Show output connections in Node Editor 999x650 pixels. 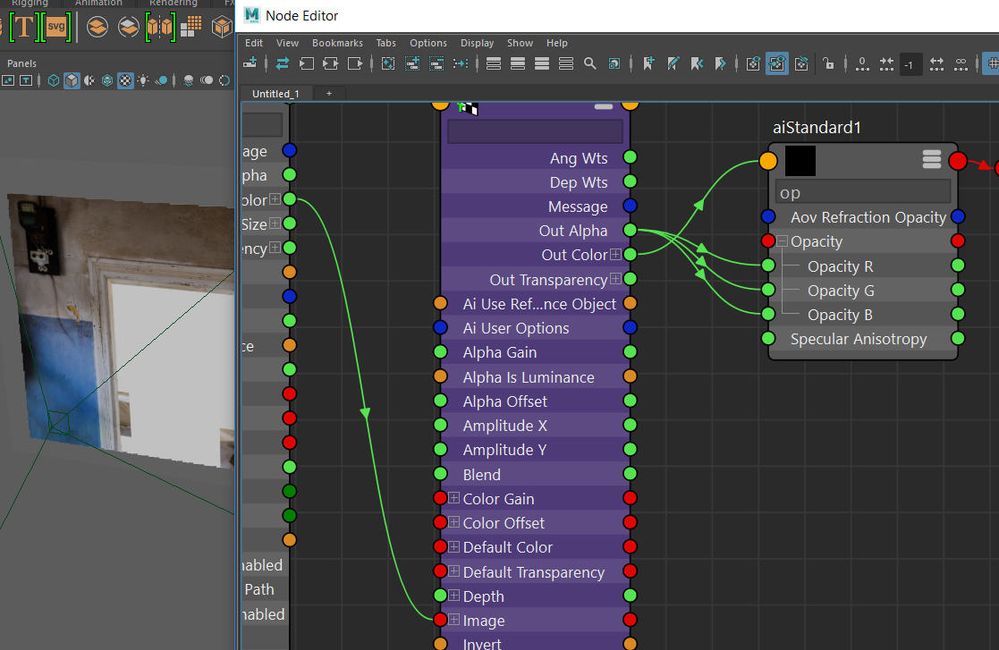[355, 63]
